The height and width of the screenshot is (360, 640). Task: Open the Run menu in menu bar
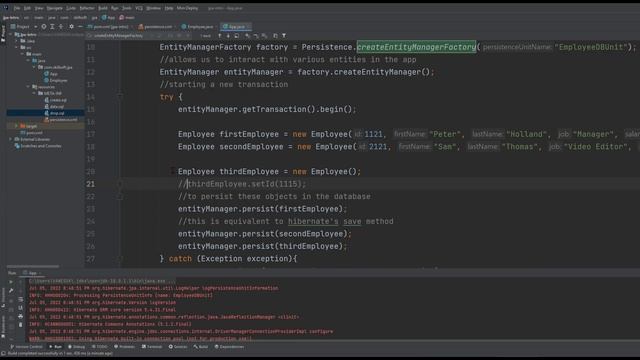(115, 8)
